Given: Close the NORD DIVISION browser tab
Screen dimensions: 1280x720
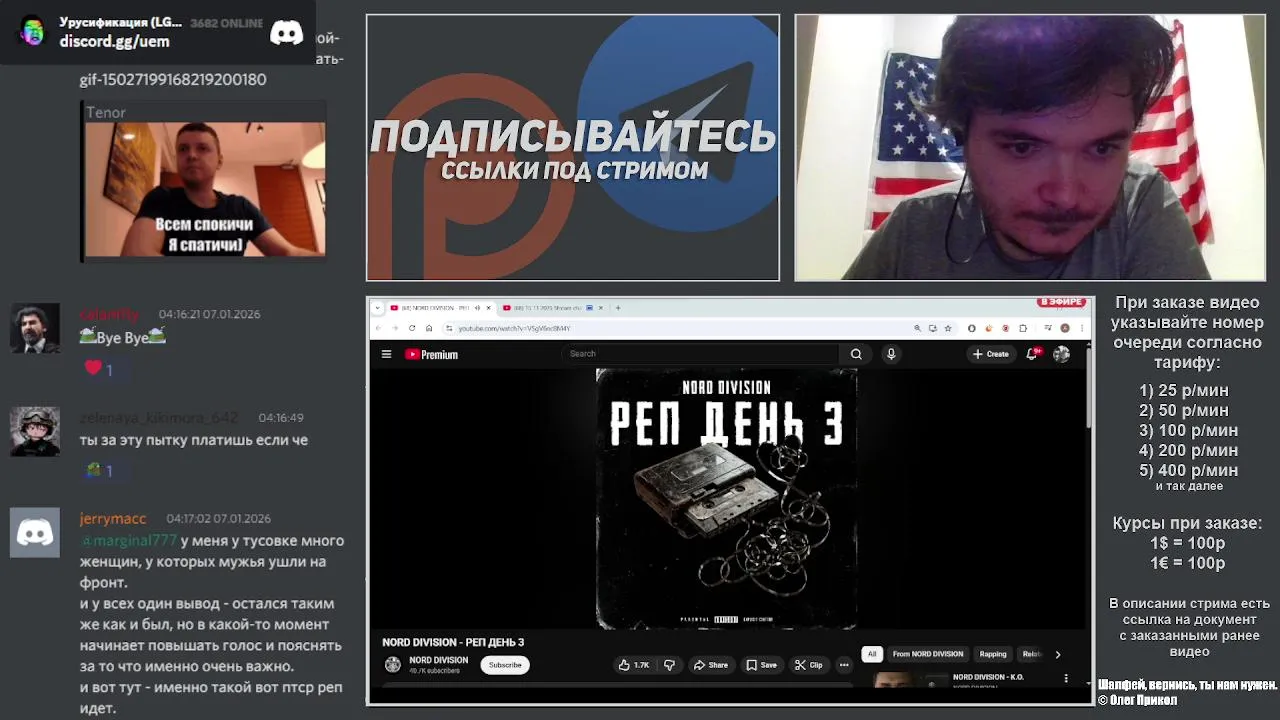Looking at the screenshot, I should click(488, 308).
